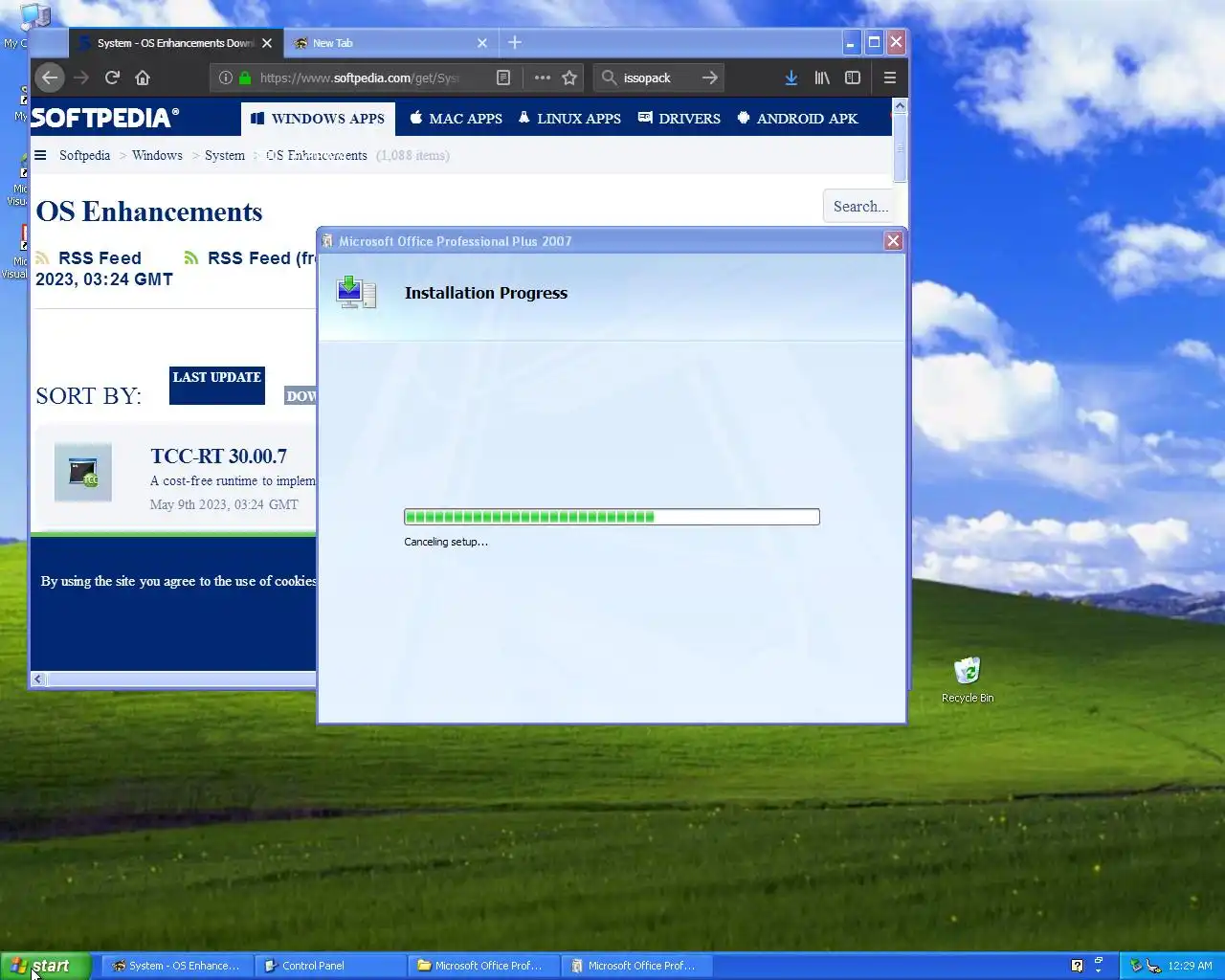The width and height of the screenshot is (1225, 980).
Task: Click the Softpedia logo
Action: point(105,118)
